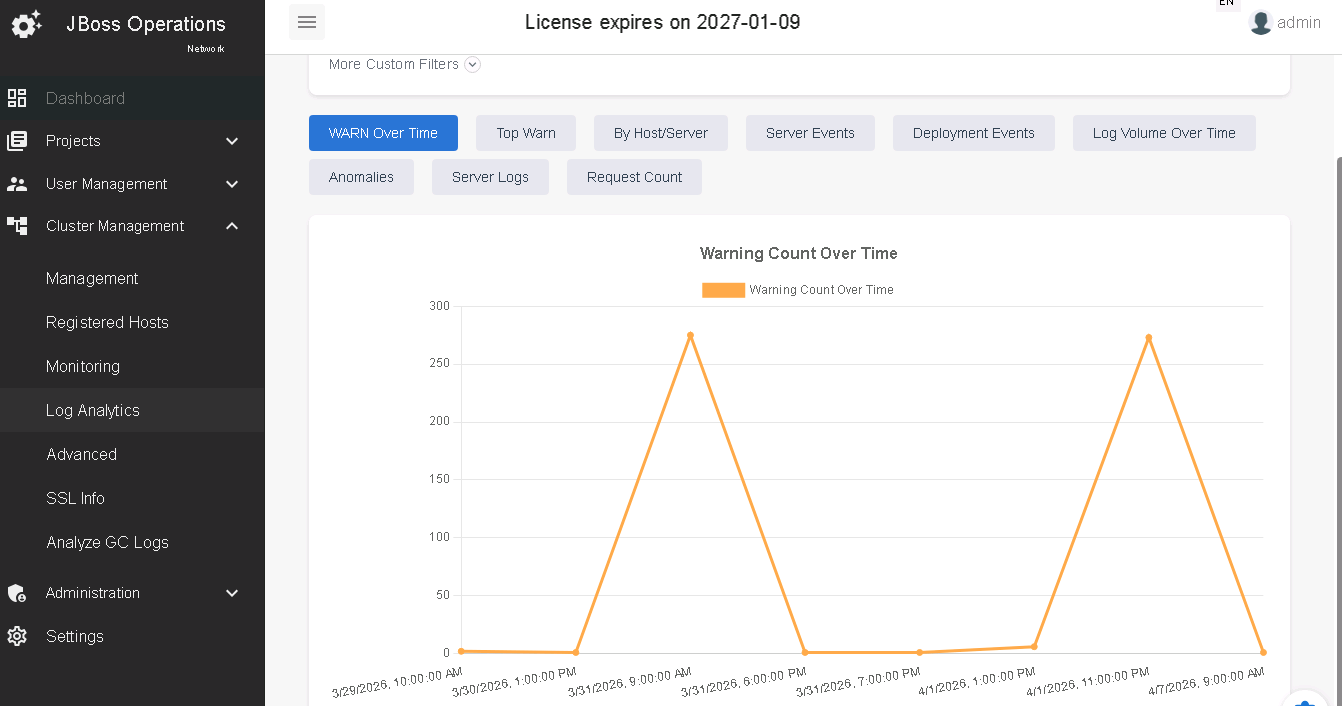Open the Server Logs view

coord(490,177)
